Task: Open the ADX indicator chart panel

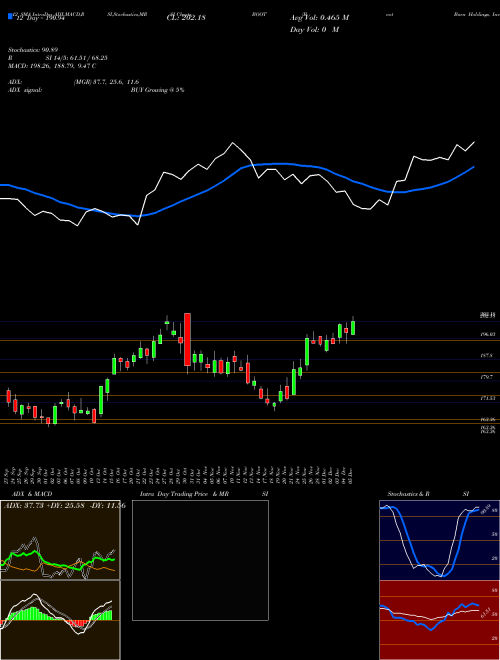Action: [60, 540]
